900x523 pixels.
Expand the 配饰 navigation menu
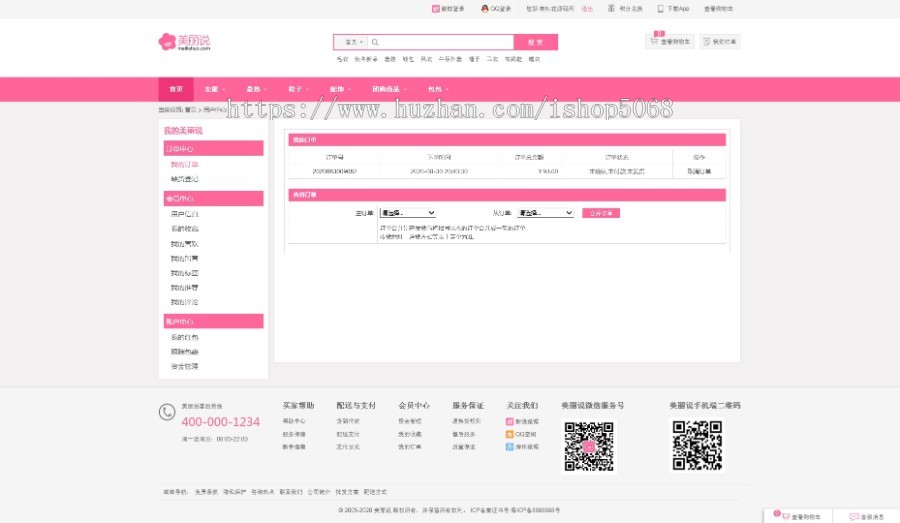340,89
